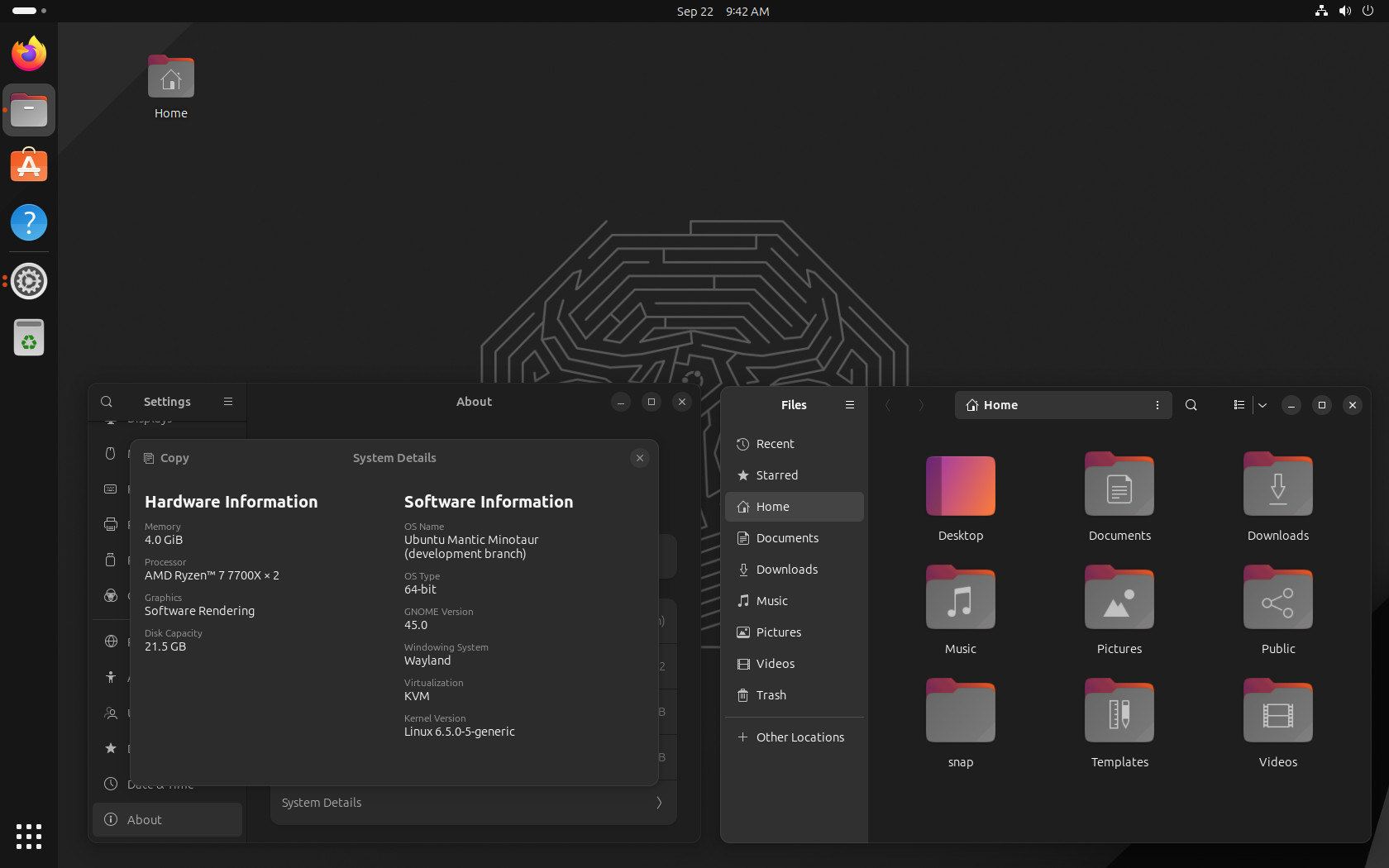Go back in Files navigation
Viewport: 1389px width, 868px height.
[888, 405]
